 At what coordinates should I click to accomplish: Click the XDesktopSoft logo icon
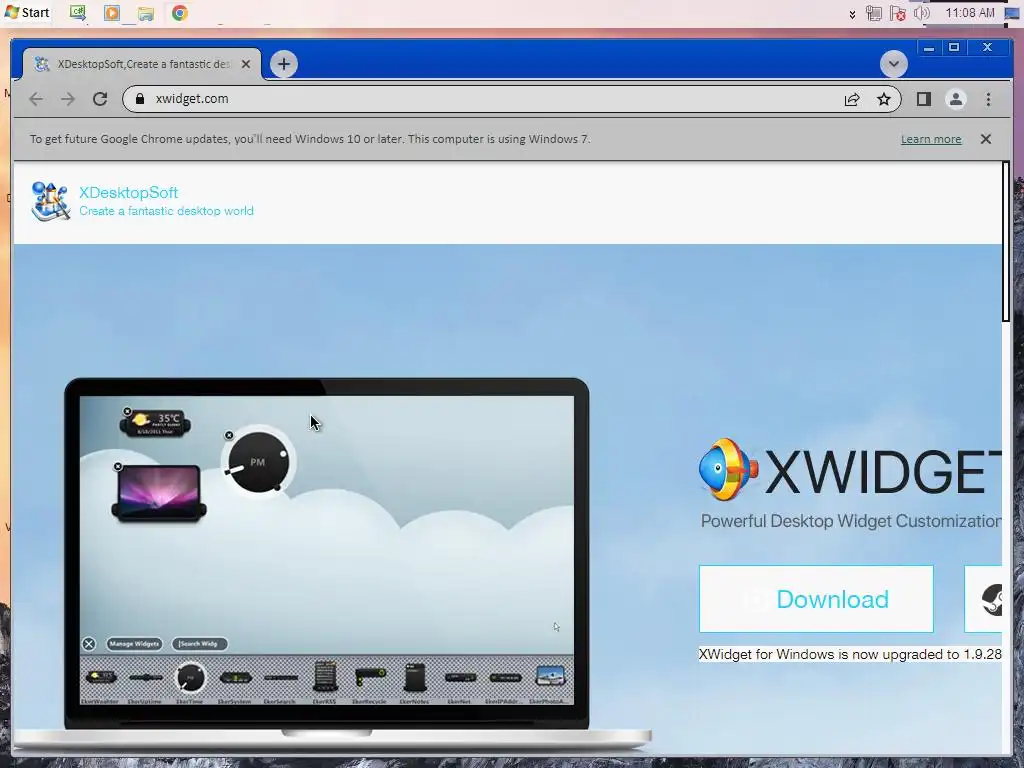coord(50,201)
